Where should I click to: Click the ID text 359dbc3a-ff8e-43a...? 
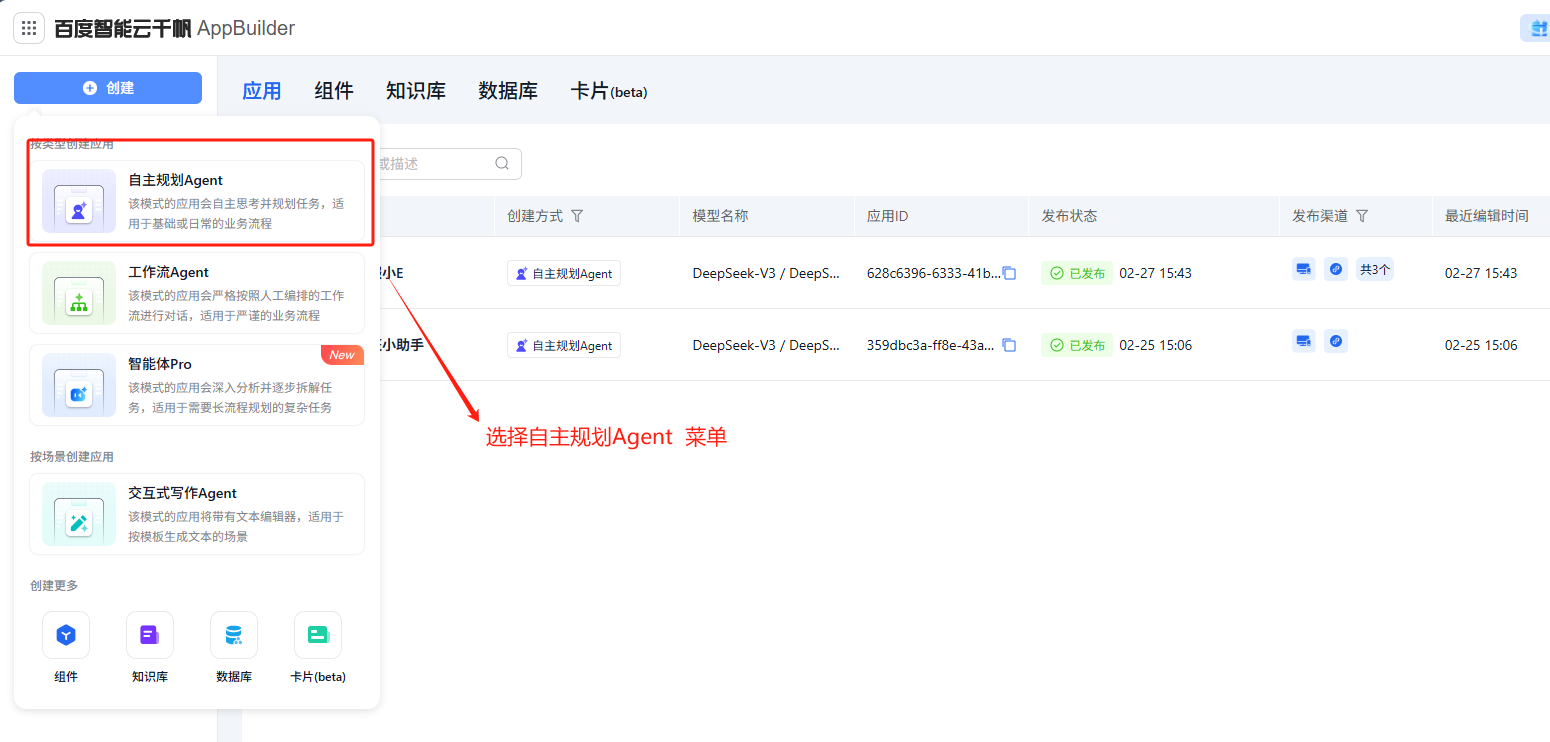click(931, 345)
